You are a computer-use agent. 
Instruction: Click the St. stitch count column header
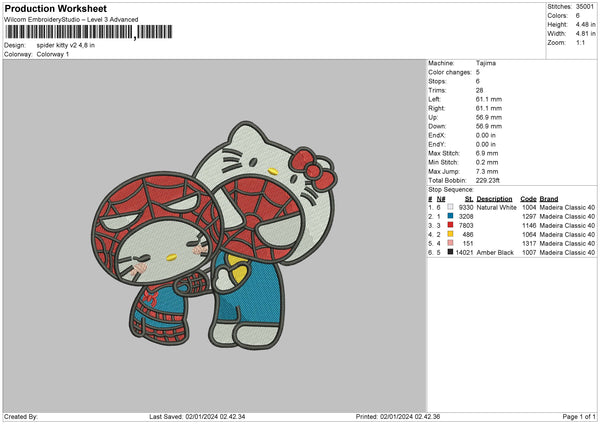(468, 198)
